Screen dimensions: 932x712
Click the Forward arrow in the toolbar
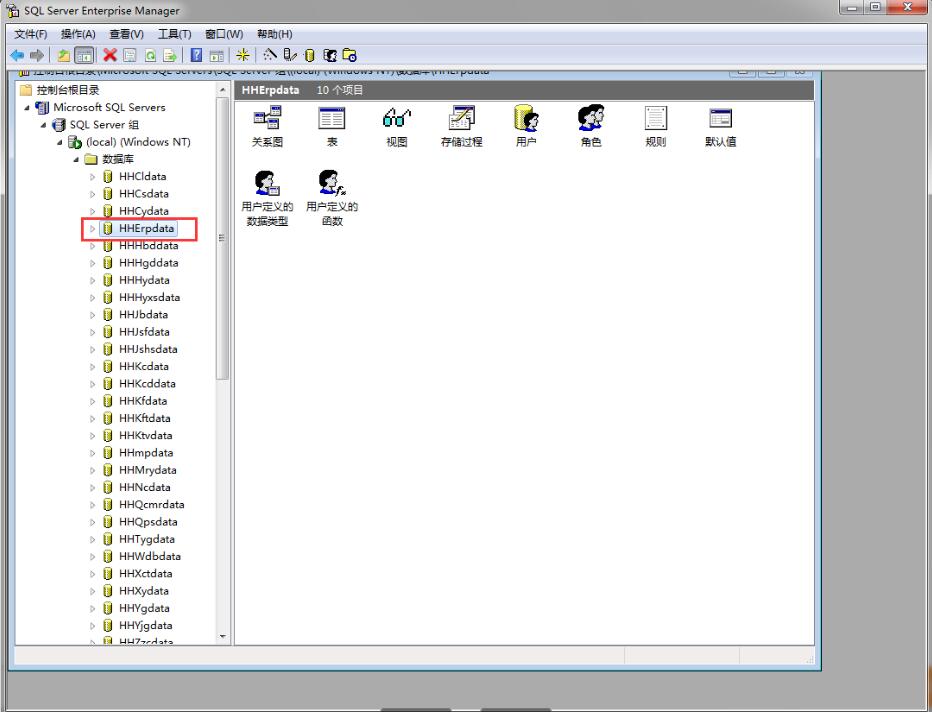37,56
